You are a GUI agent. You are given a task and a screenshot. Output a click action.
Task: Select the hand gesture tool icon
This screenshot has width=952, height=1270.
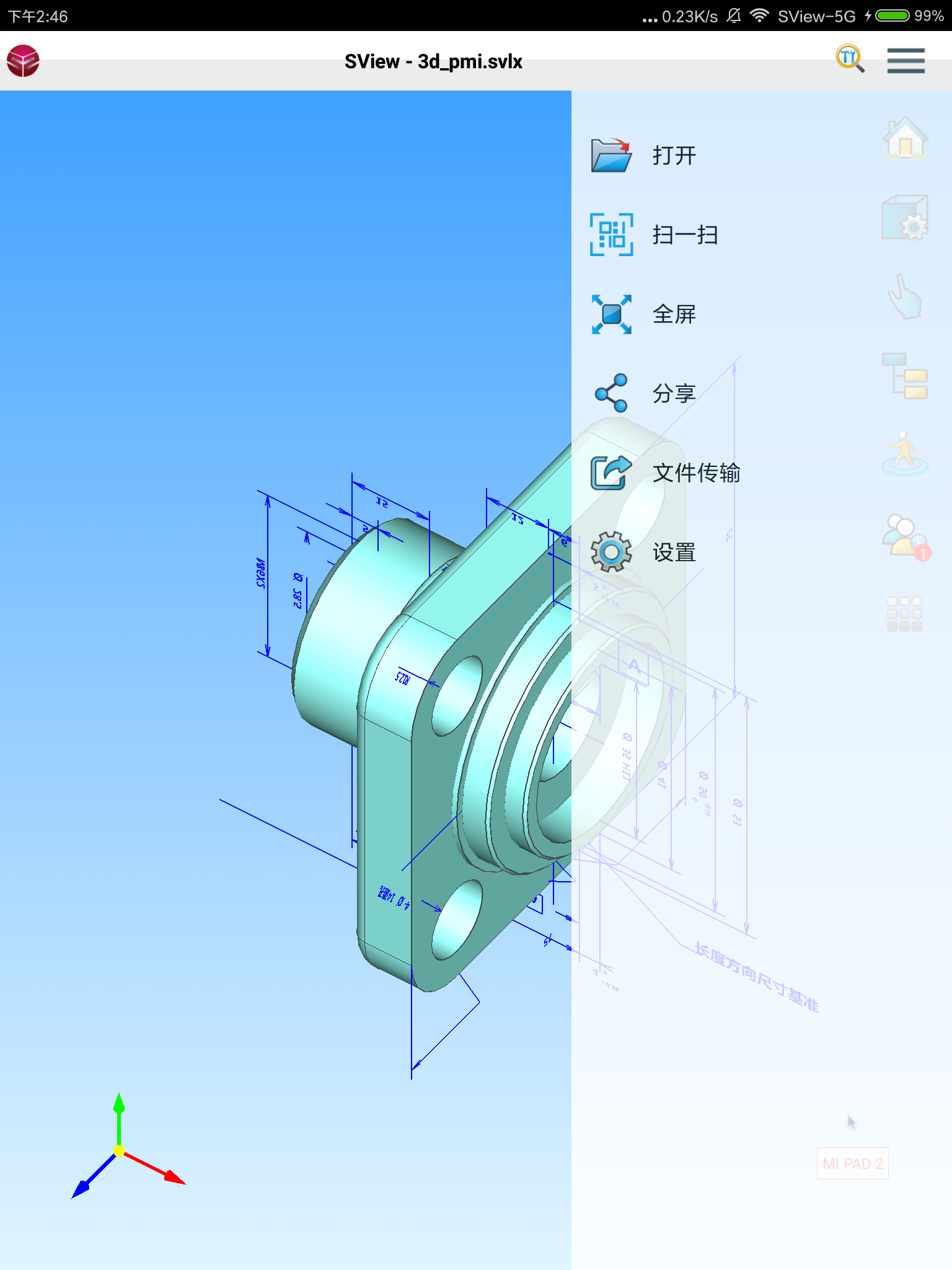(905, 298)
